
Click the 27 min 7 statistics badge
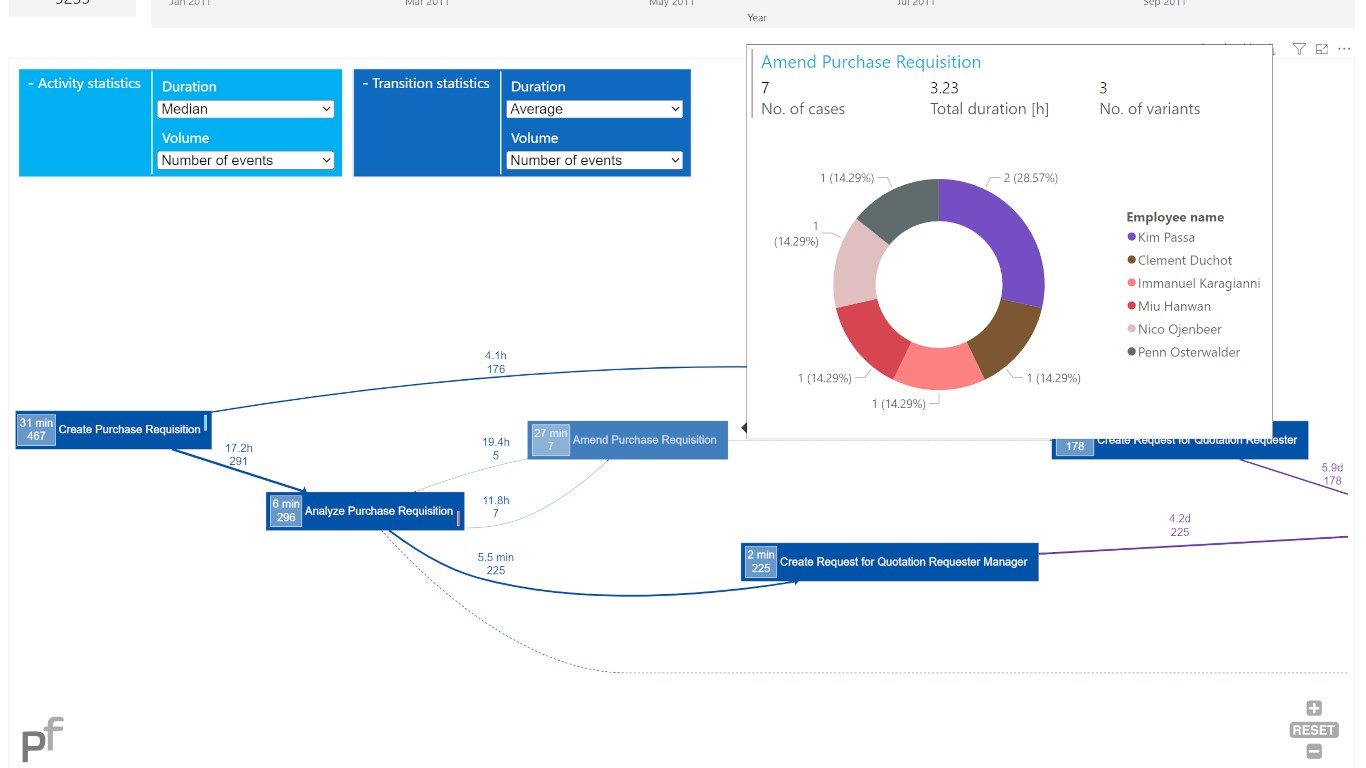pyautogui.click(x=550, y=440)
